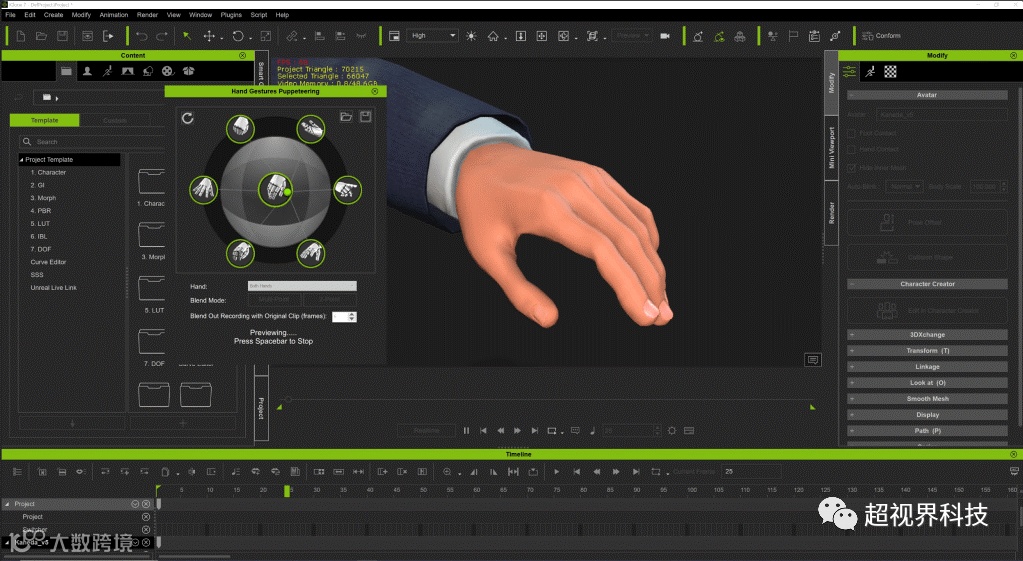1023x561 pixels.
Task: Create a new project with the toolbar icon
Action: [21, 36]
